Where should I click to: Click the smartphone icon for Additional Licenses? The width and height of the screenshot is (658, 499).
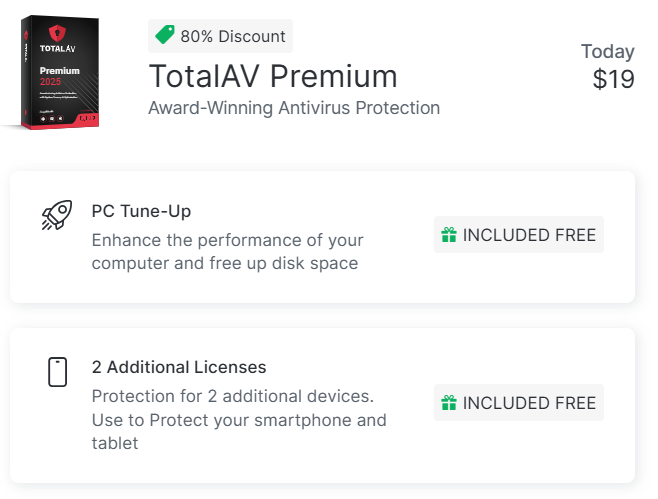(x=57, y=372)
